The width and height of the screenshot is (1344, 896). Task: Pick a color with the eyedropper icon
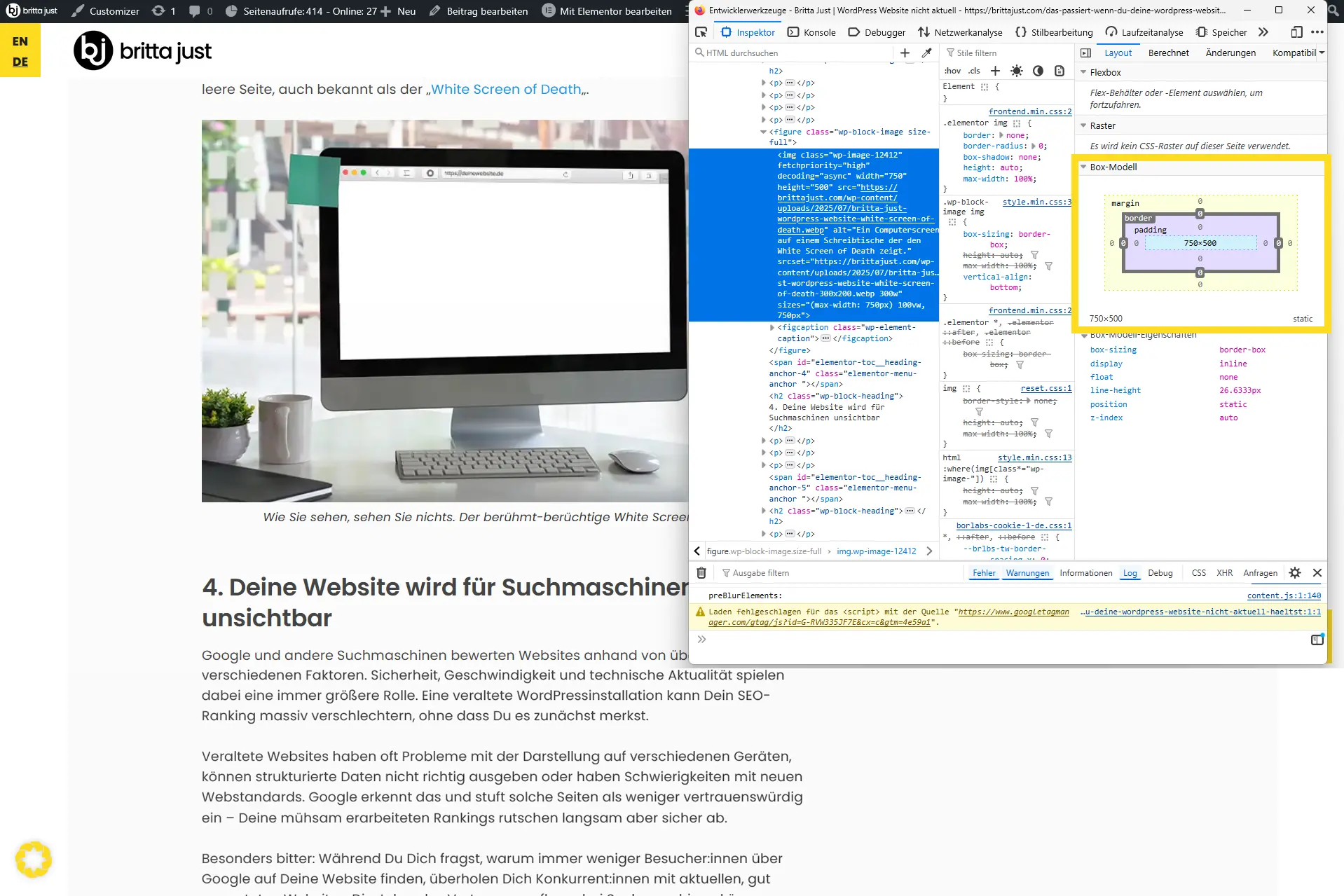click(x=926, y=53)
